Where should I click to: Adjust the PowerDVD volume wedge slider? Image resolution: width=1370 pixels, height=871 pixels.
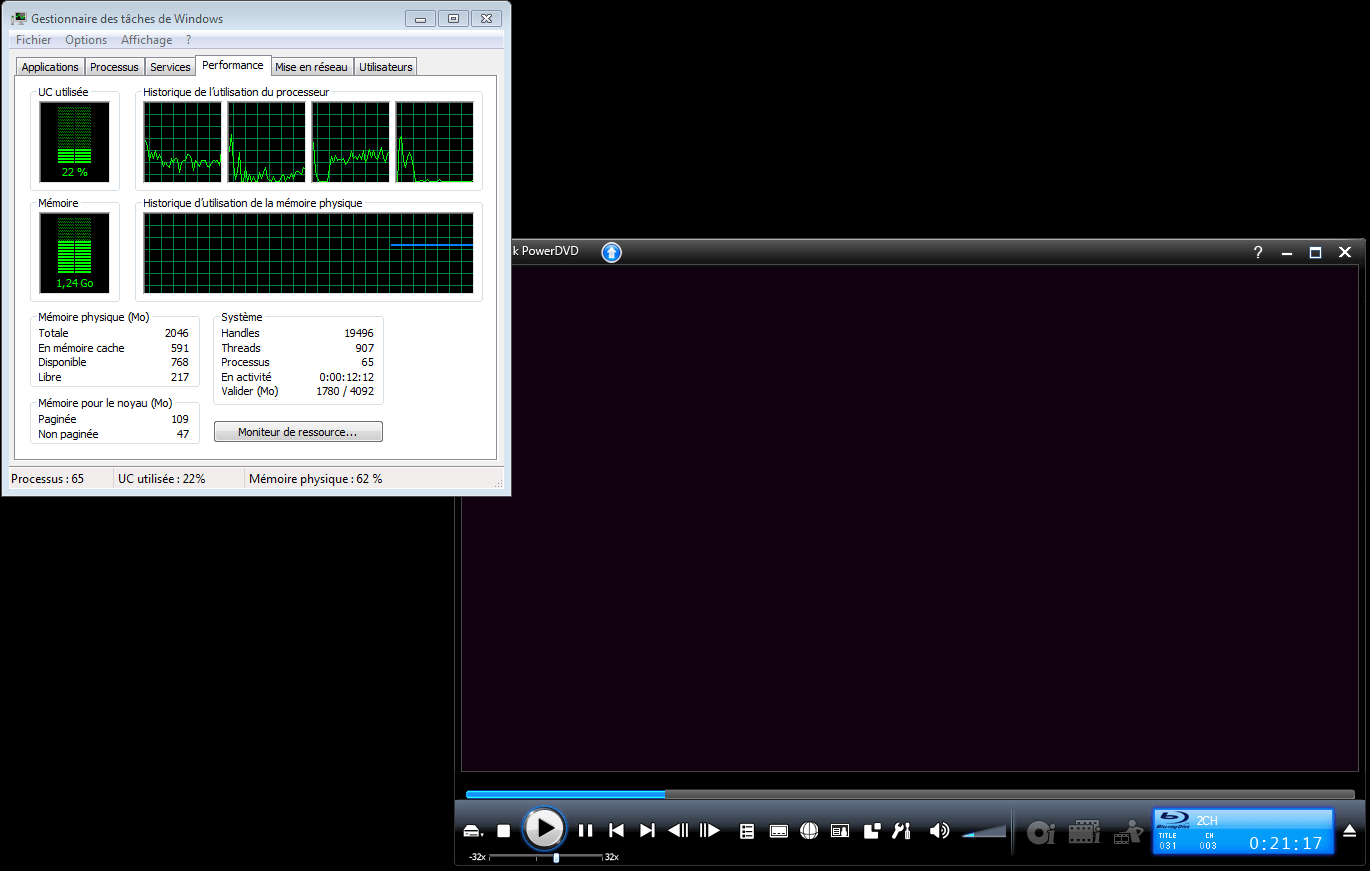pyautogui.click(x=984, y=831)
